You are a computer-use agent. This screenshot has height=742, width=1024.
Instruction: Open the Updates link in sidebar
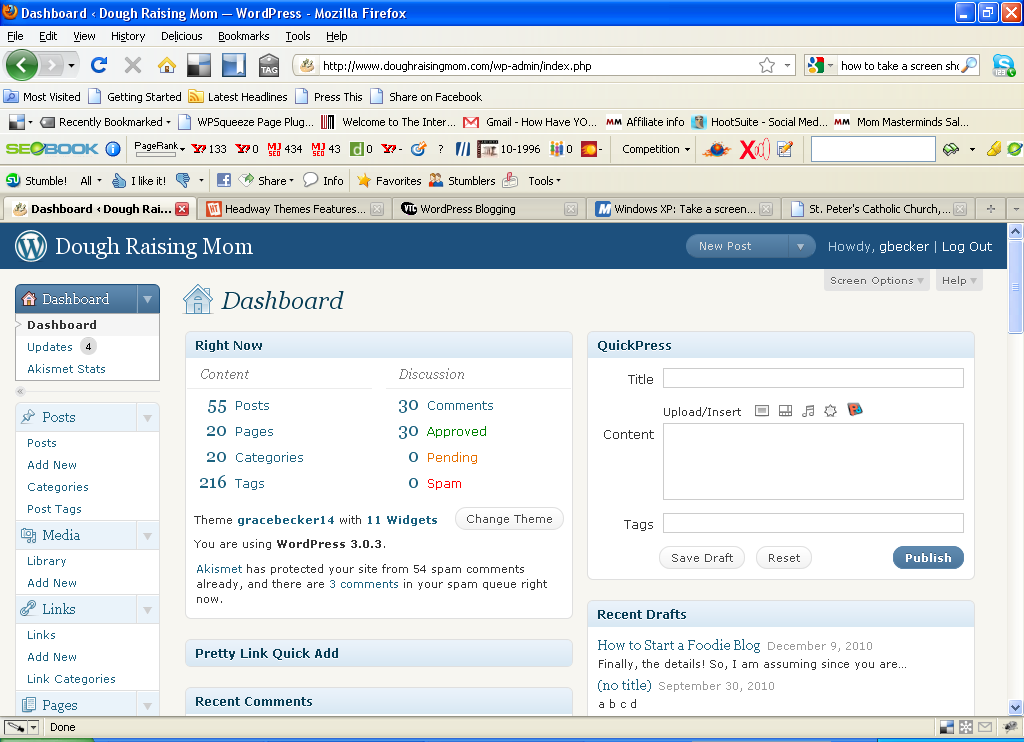(x=50, y=347)
